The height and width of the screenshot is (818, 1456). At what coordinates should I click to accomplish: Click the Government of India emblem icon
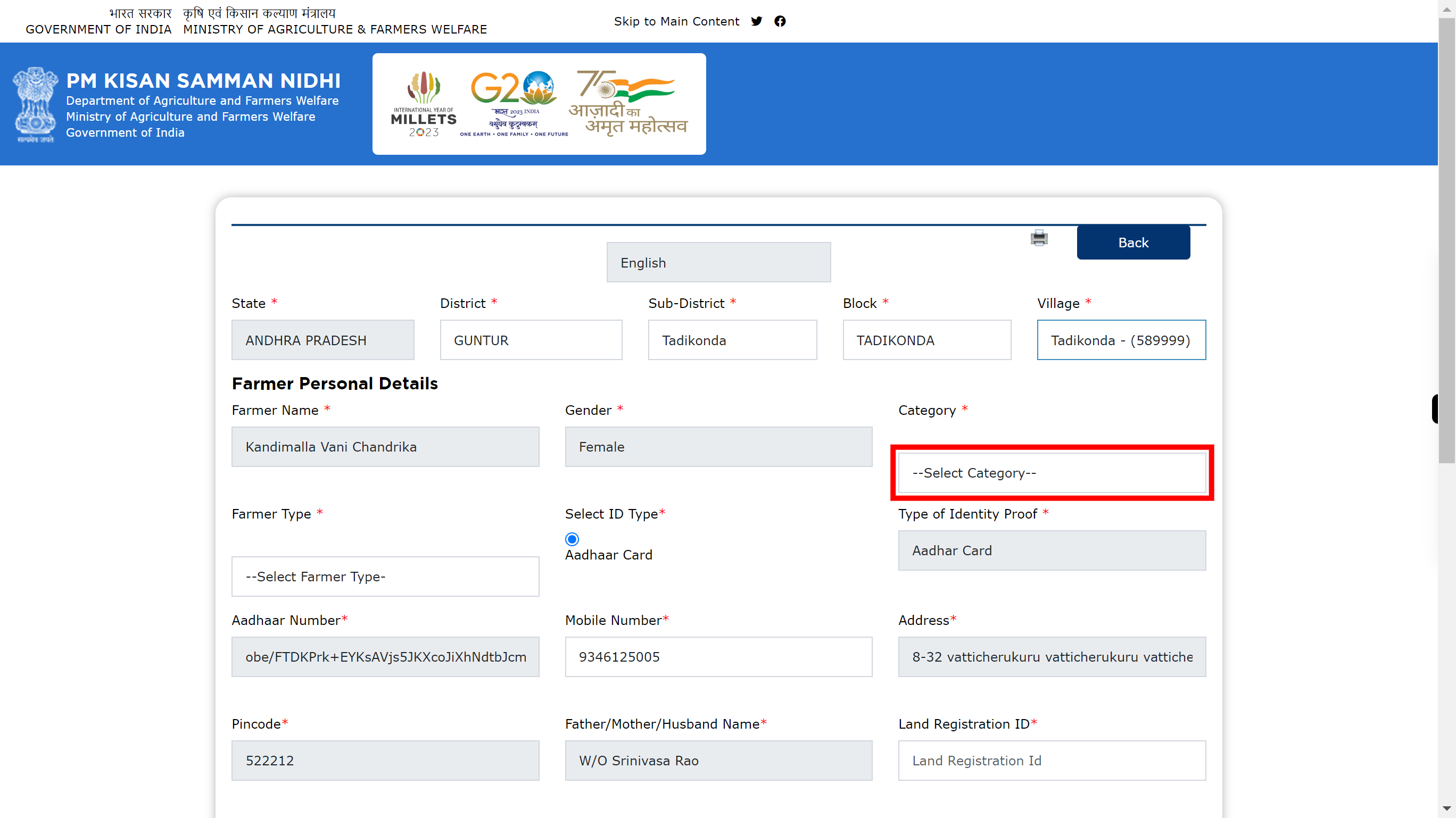[x=37, y=105]
